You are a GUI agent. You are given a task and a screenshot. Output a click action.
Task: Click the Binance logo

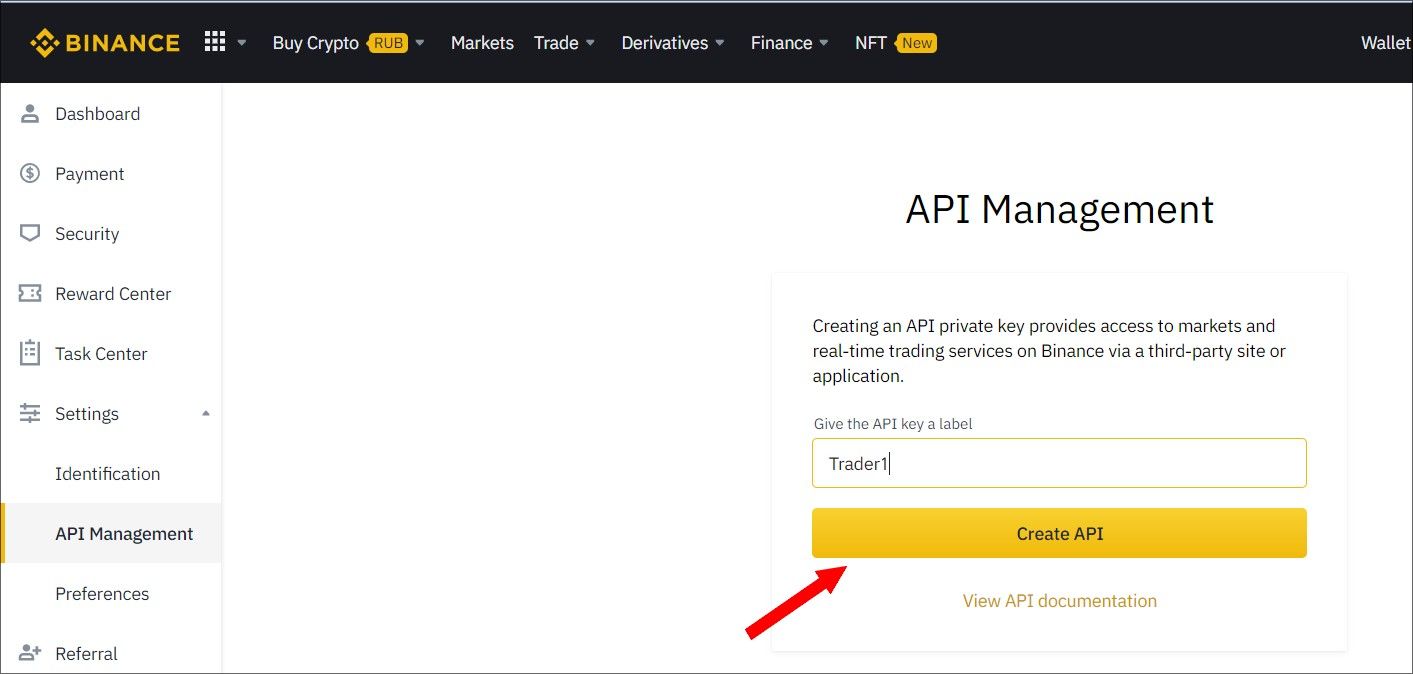[105, 43]
